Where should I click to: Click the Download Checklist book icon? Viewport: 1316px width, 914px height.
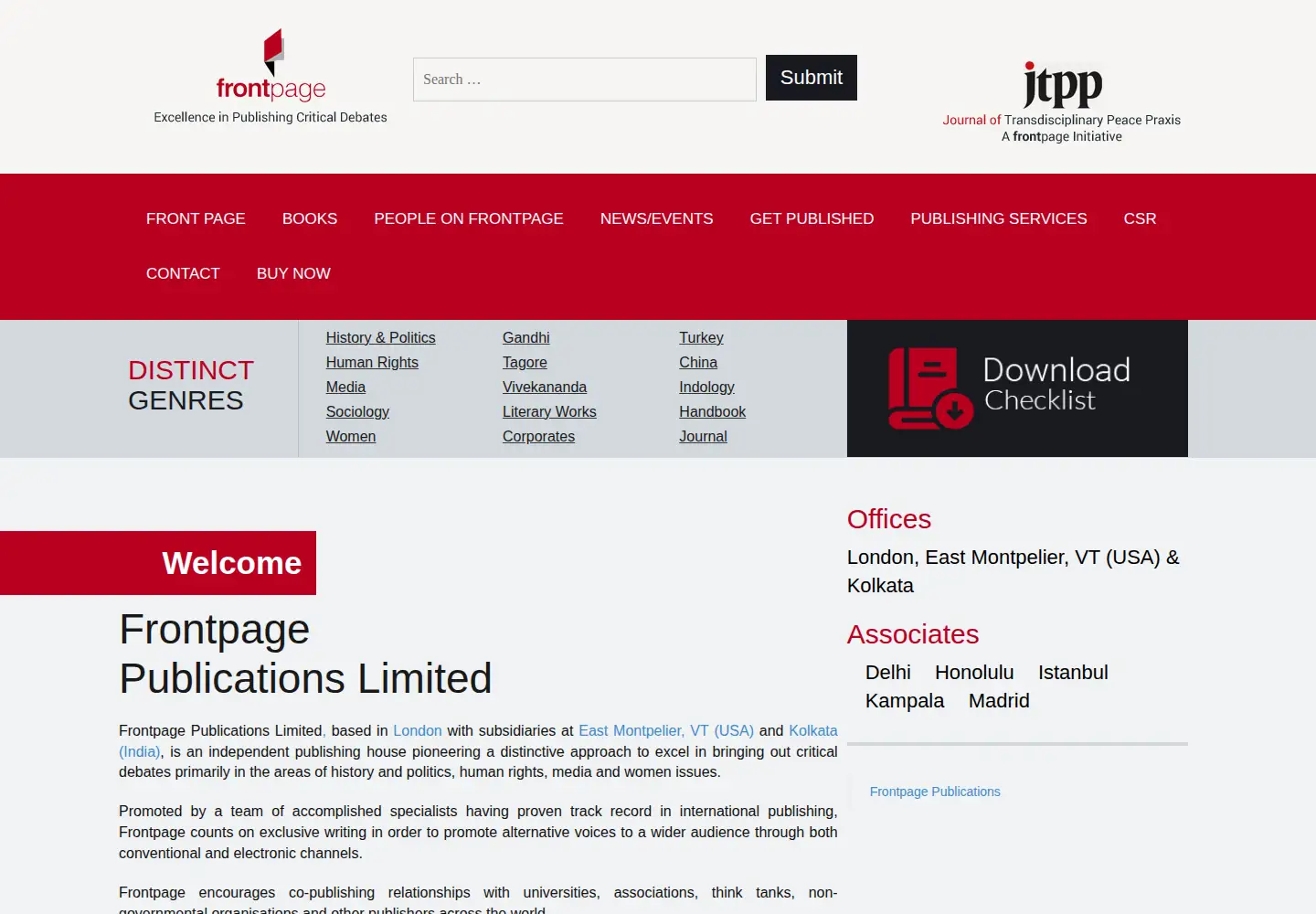[930, 388]
